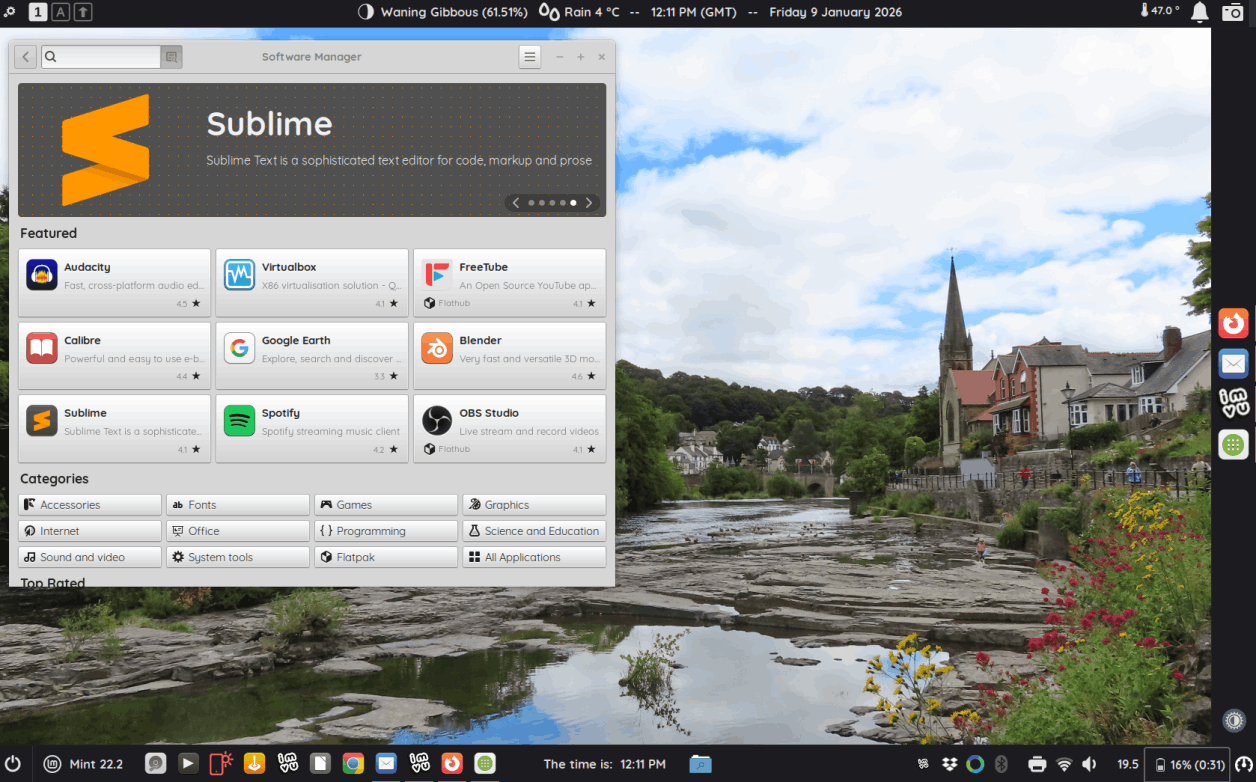This screenshot has width=1256, height=782.
Task: Click the volume icon in system tray
Action: point(1089,765)
